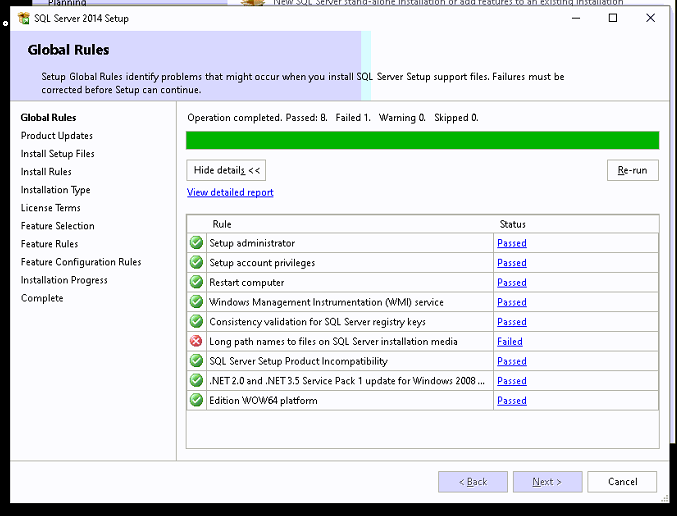Screen dimensions: 677x516
Task: Click check icon beside Edition WOW64 platform
Action: pyautogui.click(x=196, y=400)
